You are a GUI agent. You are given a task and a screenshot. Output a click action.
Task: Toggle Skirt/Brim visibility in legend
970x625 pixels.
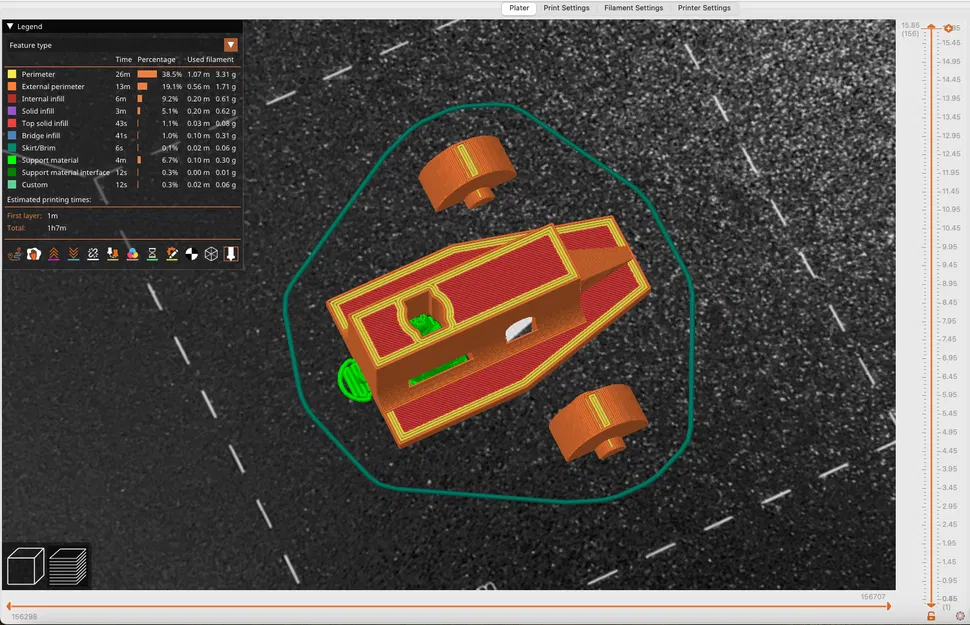(x=122, y=148)
